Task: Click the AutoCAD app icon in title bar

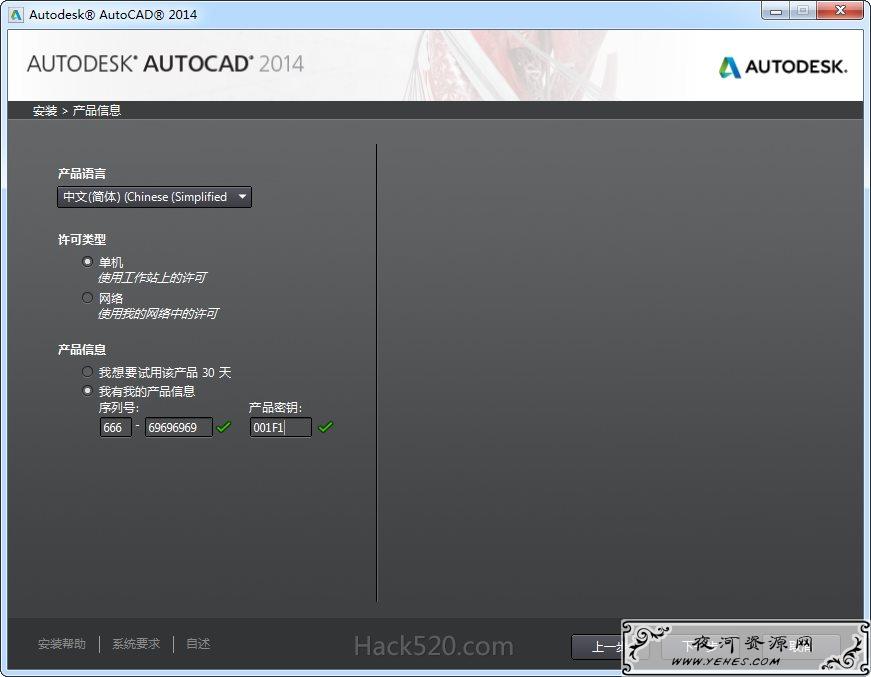Action: (16, 14)
